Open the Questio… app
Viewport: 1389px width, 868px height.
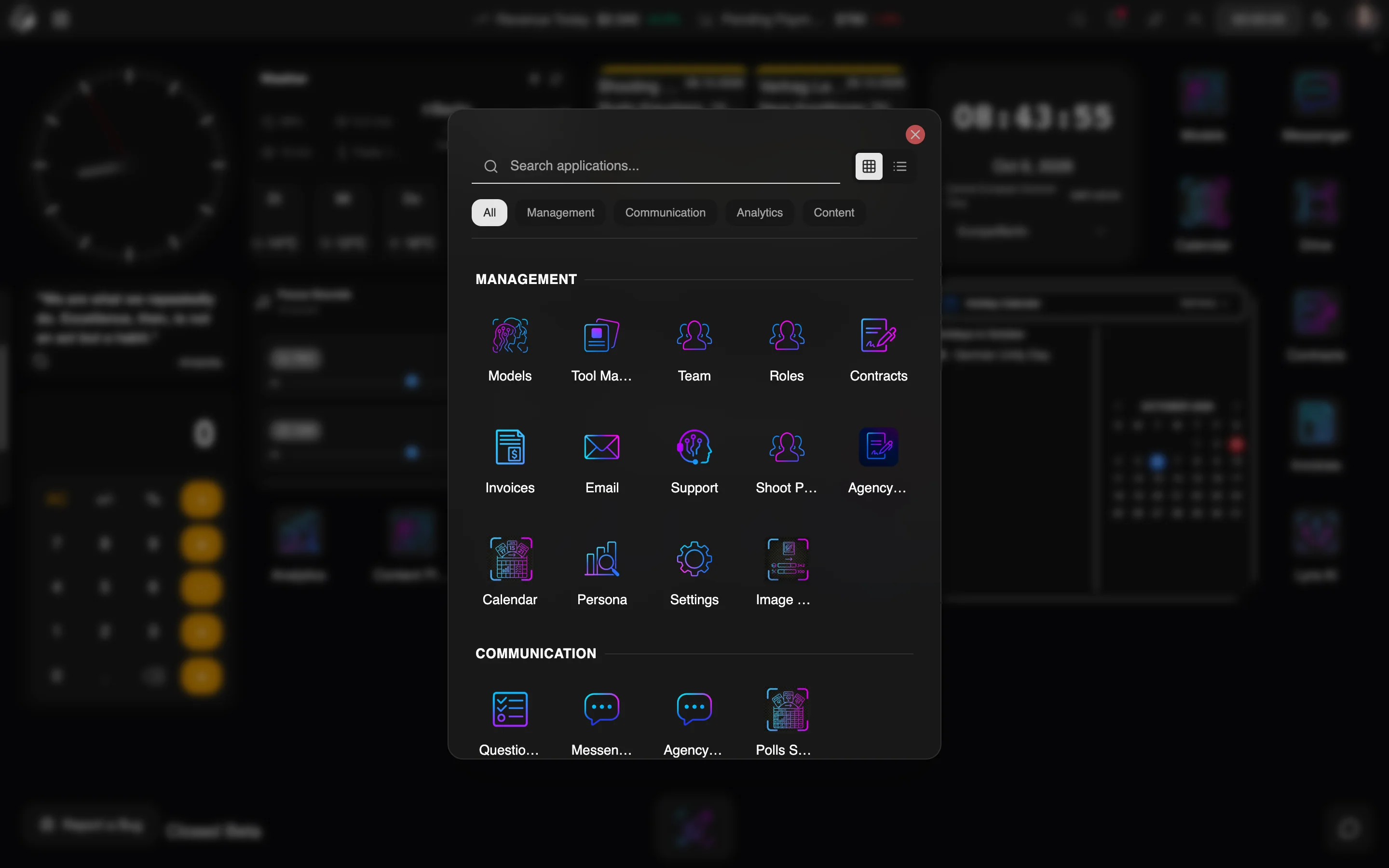[x=510, y=723]
